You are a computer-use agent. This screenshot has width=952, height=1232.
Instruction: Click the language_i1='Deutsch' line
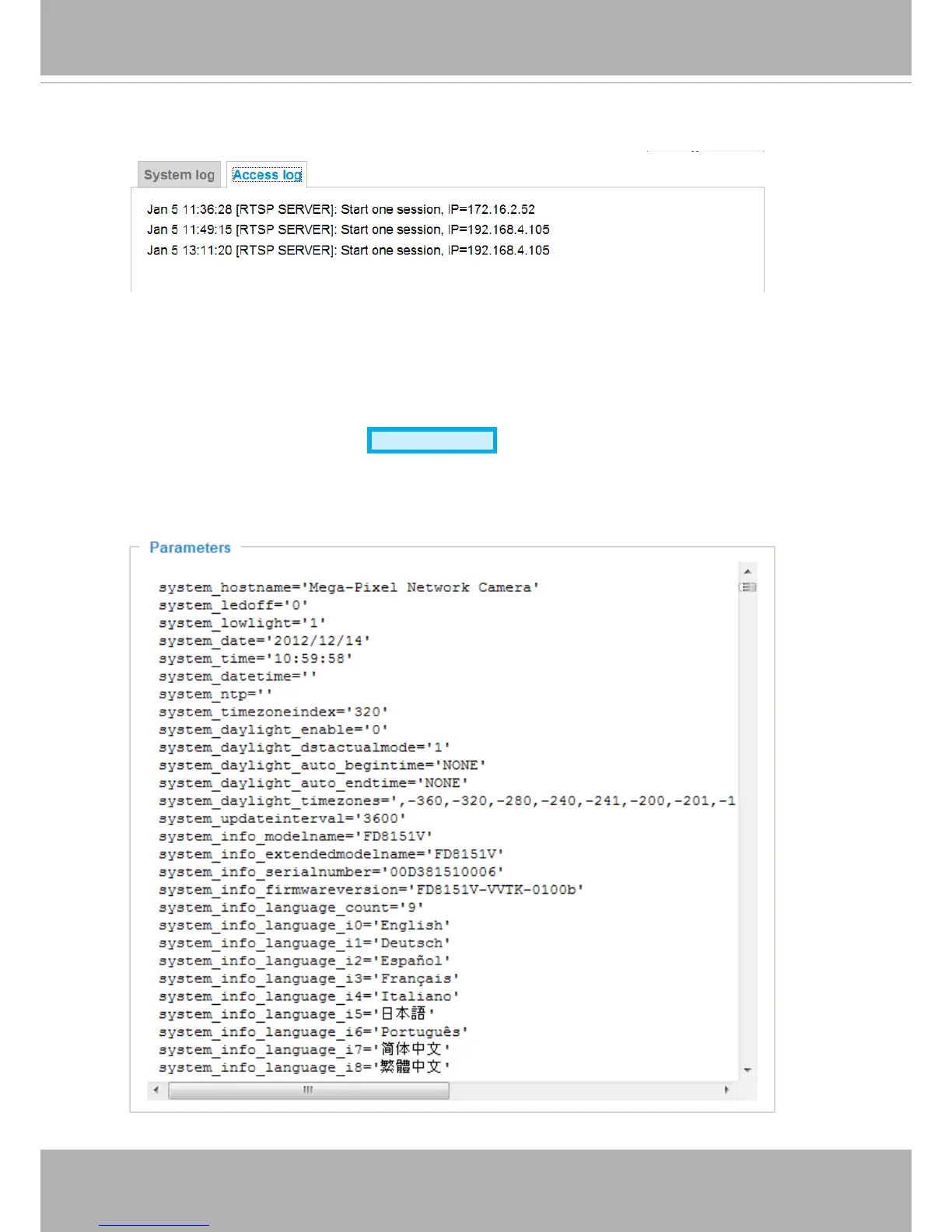(x=304, y=943)
